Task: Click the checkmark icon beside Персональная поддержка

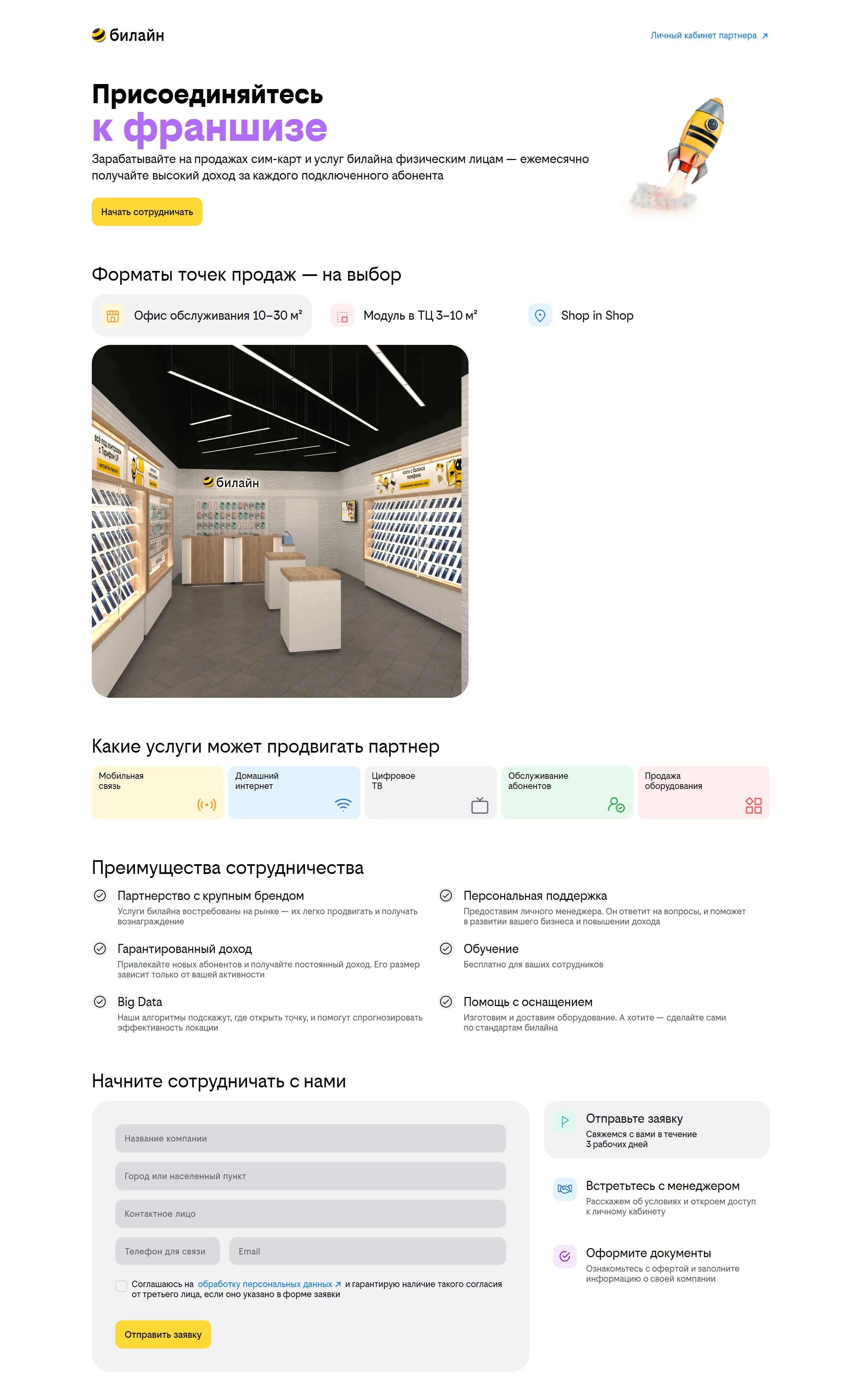Action: click(x=446, y=896)
